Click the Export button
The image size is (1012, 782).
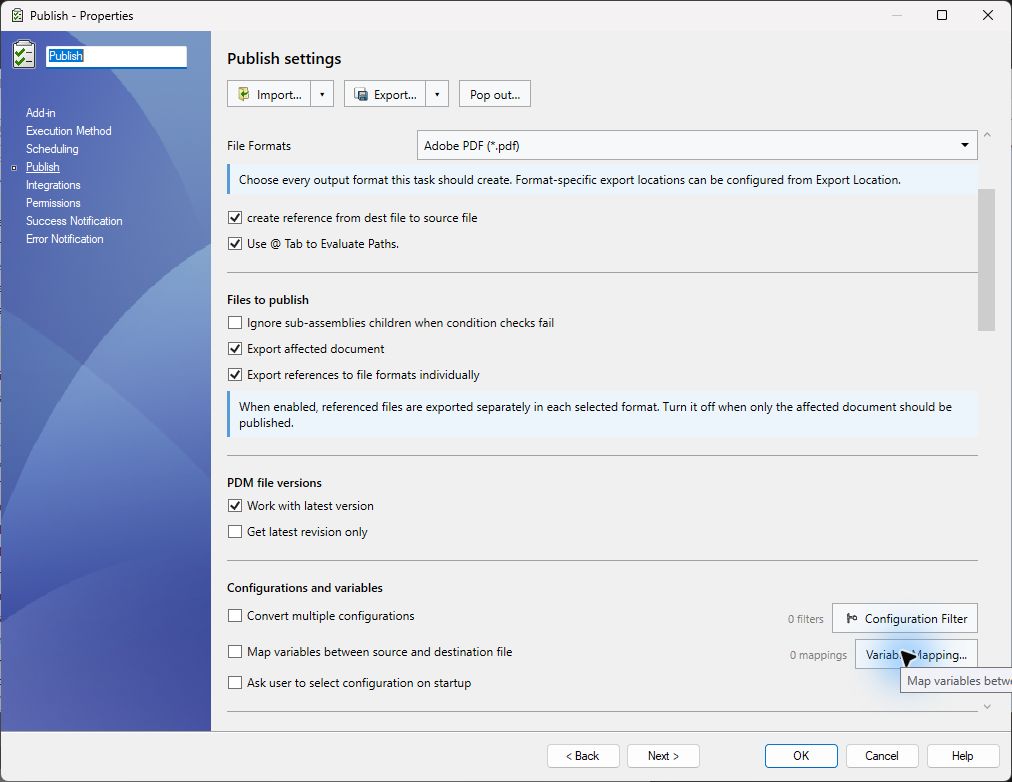[x=385, y=94]
